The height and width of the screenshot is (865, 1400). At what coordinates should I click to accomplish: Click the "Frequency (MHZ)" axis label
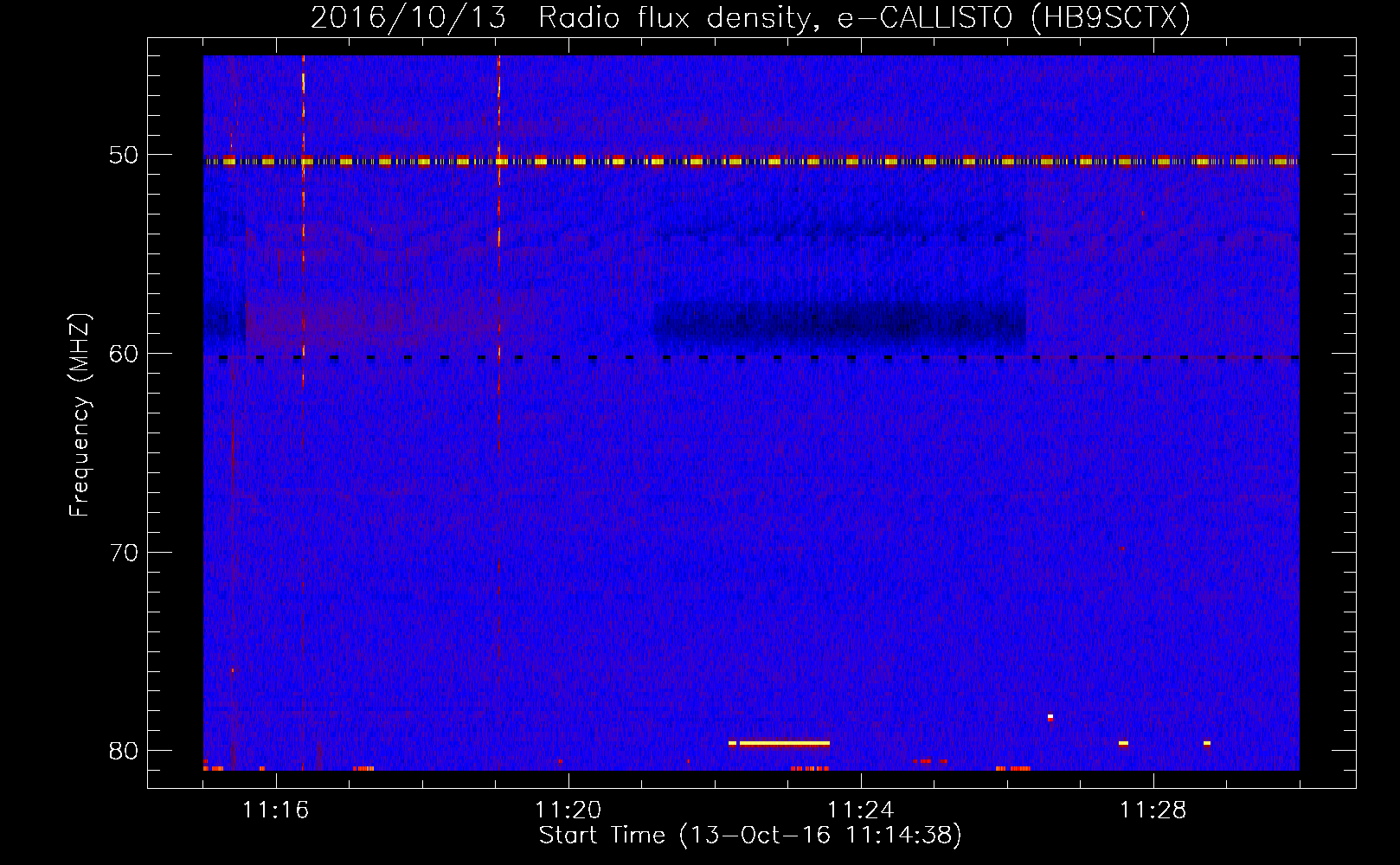click(80, 415)
